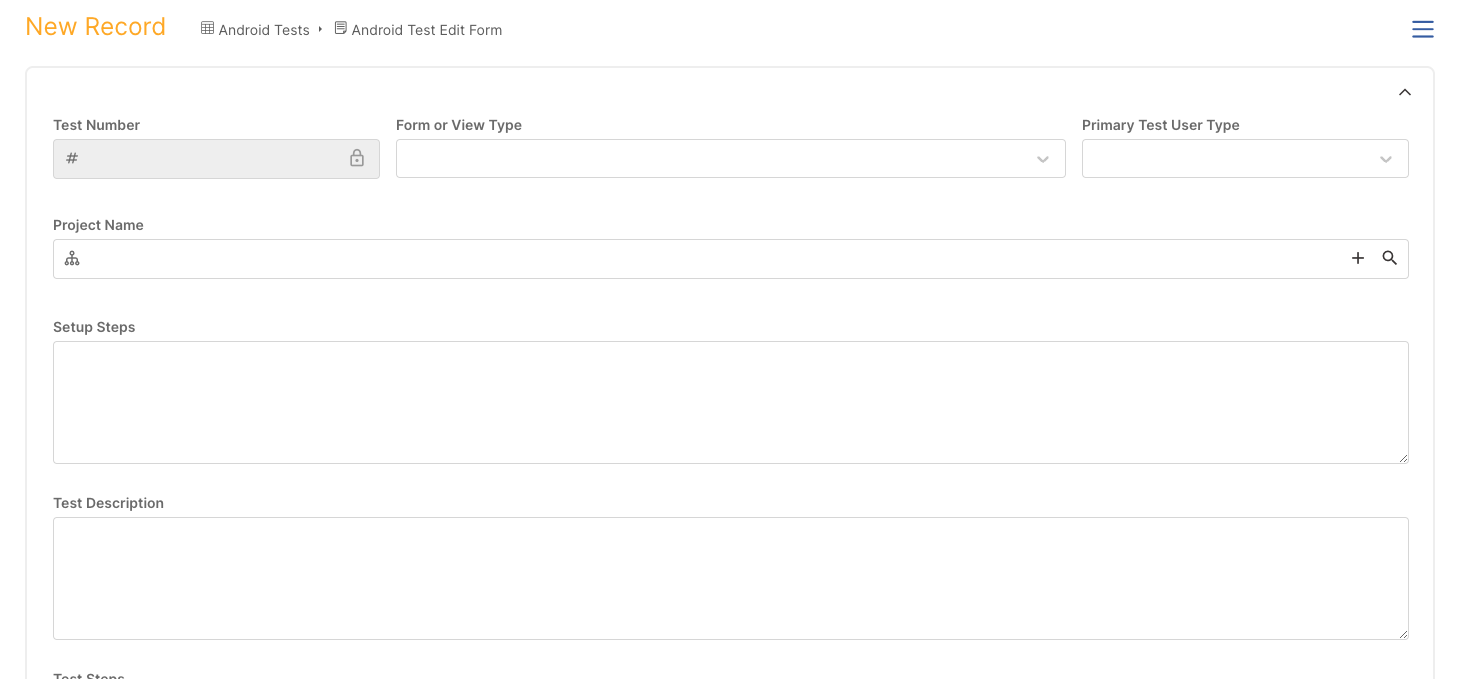Open the hamburger menu icon
1479x679 pixels.
pyautogui.click(x=1422, y=30)
